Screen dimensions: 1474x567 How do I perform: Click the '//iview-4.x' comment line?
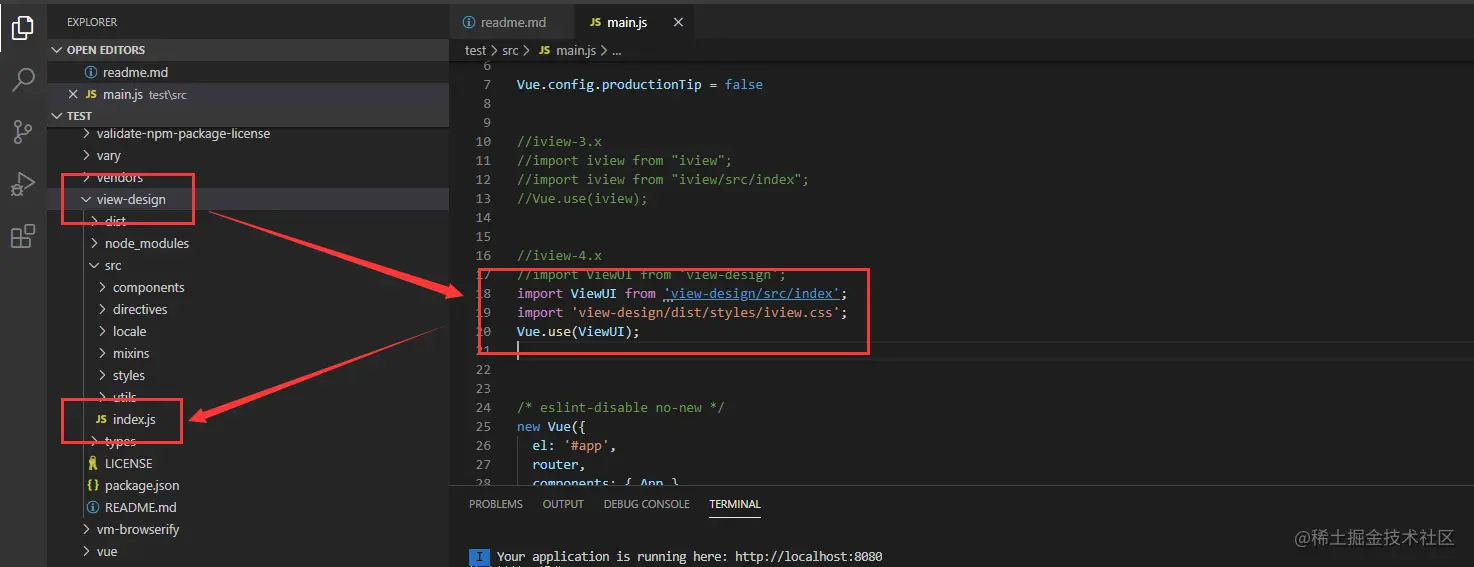pyautogui.click(x=559, y=256)
